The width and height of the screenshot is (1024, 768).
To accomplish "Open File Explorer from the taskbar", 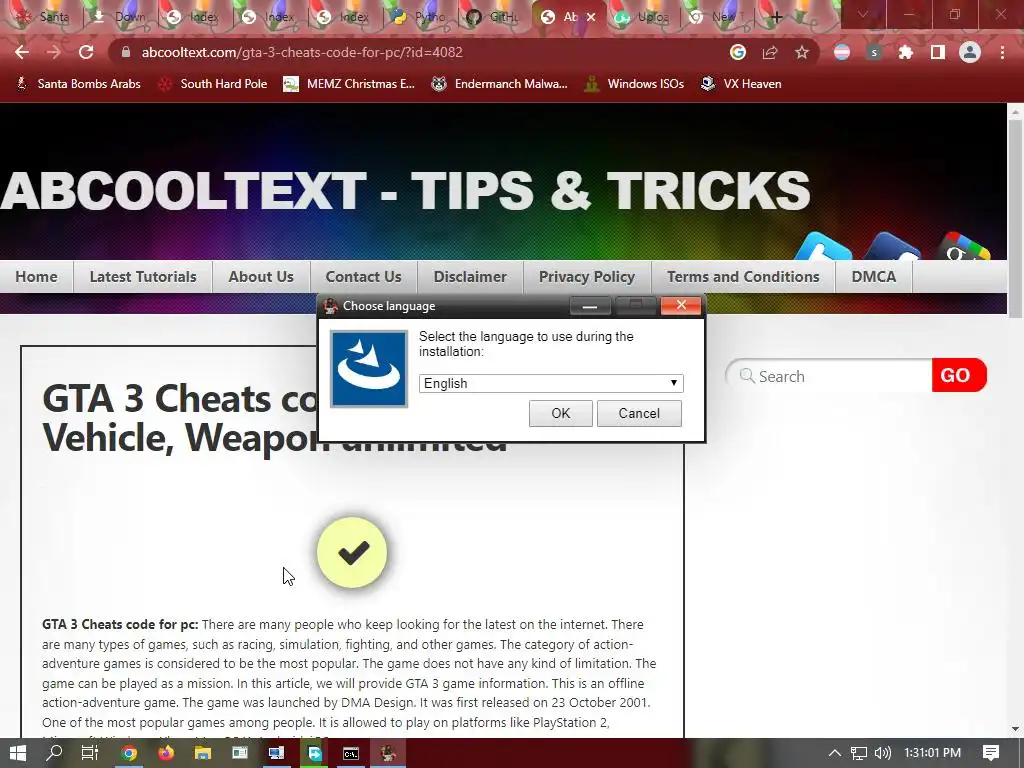I will pos(202,754).
